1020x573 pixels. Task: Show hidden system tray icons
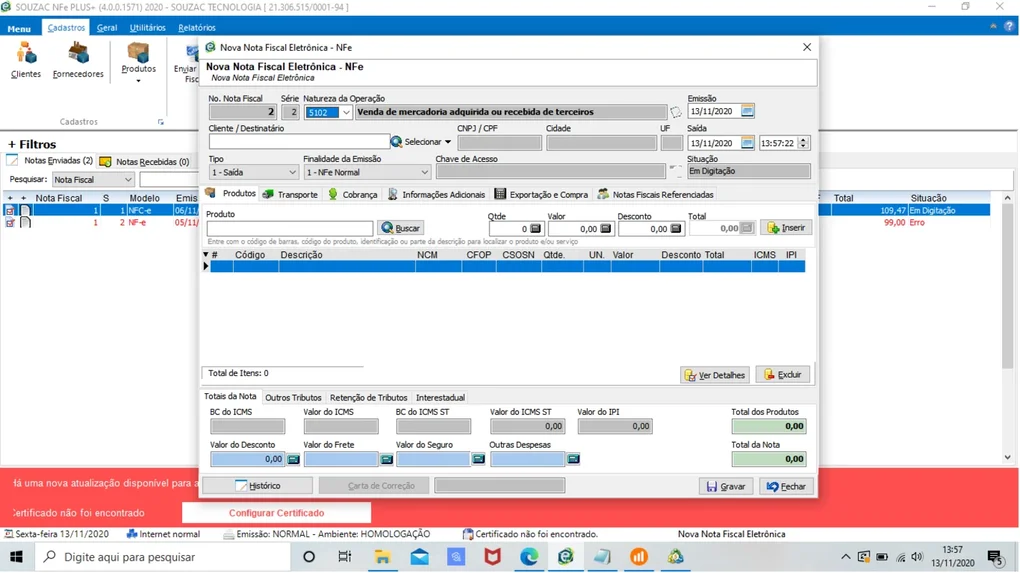tap(846, 557)
